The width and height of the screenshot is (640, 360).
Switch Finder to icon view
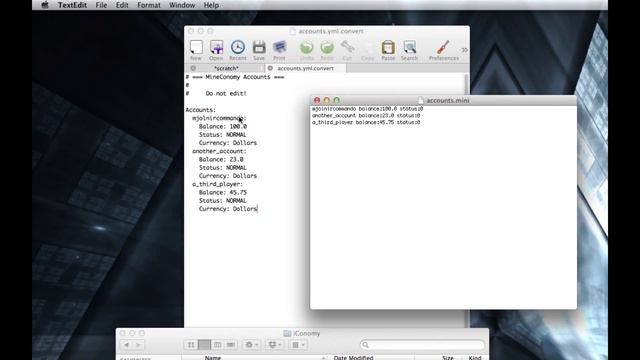tap(191, 345)
